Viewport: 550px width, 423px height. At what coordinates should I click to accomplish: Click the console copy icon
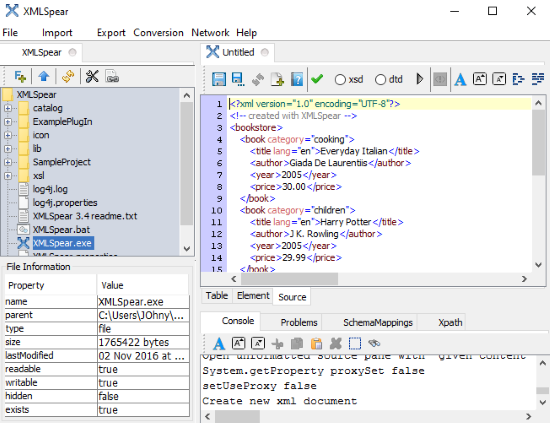click(297, 344)
